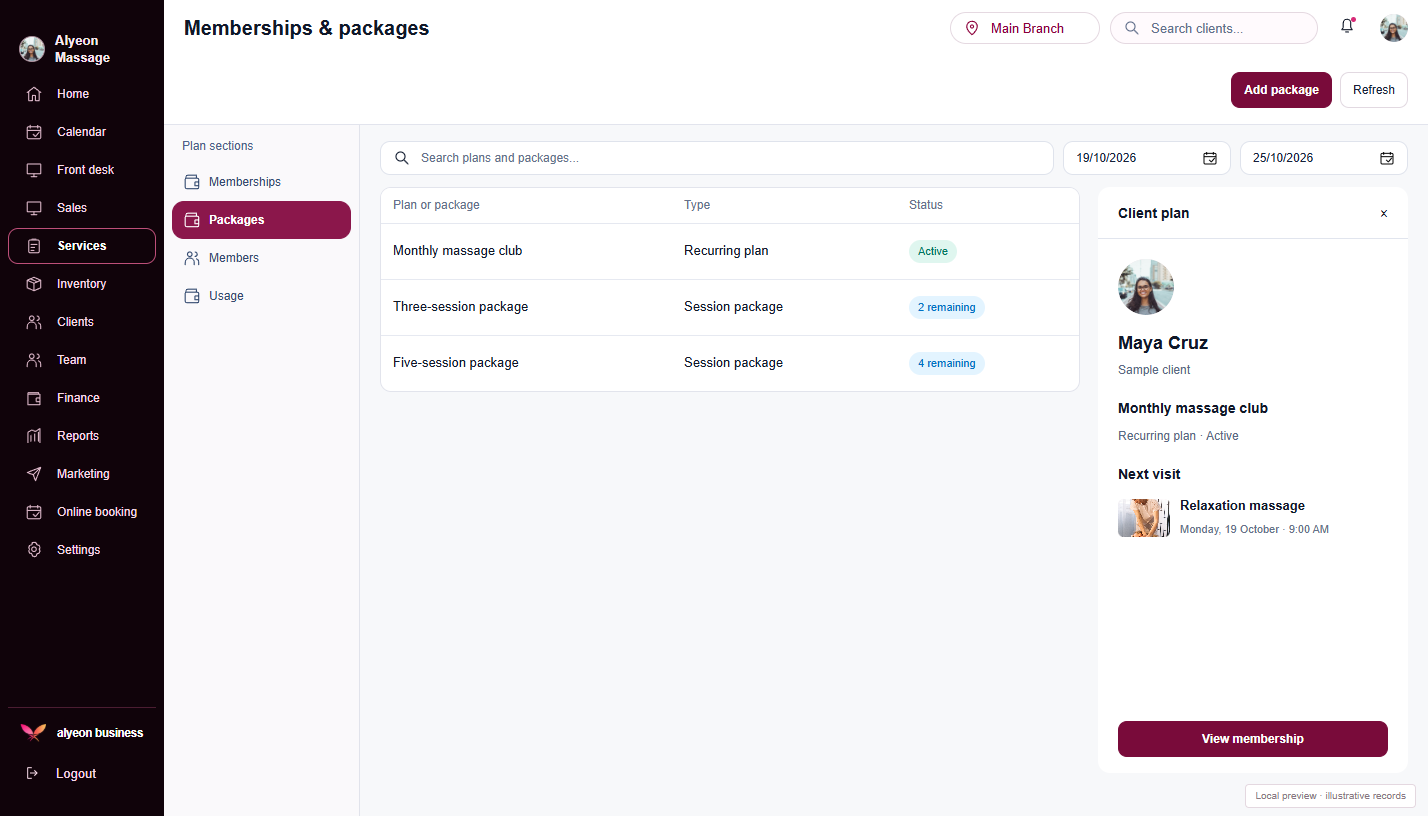The height and width of the screenshot is (816, 1428).
Task: Click the Settings gear icon
Action: click(34, 550)
